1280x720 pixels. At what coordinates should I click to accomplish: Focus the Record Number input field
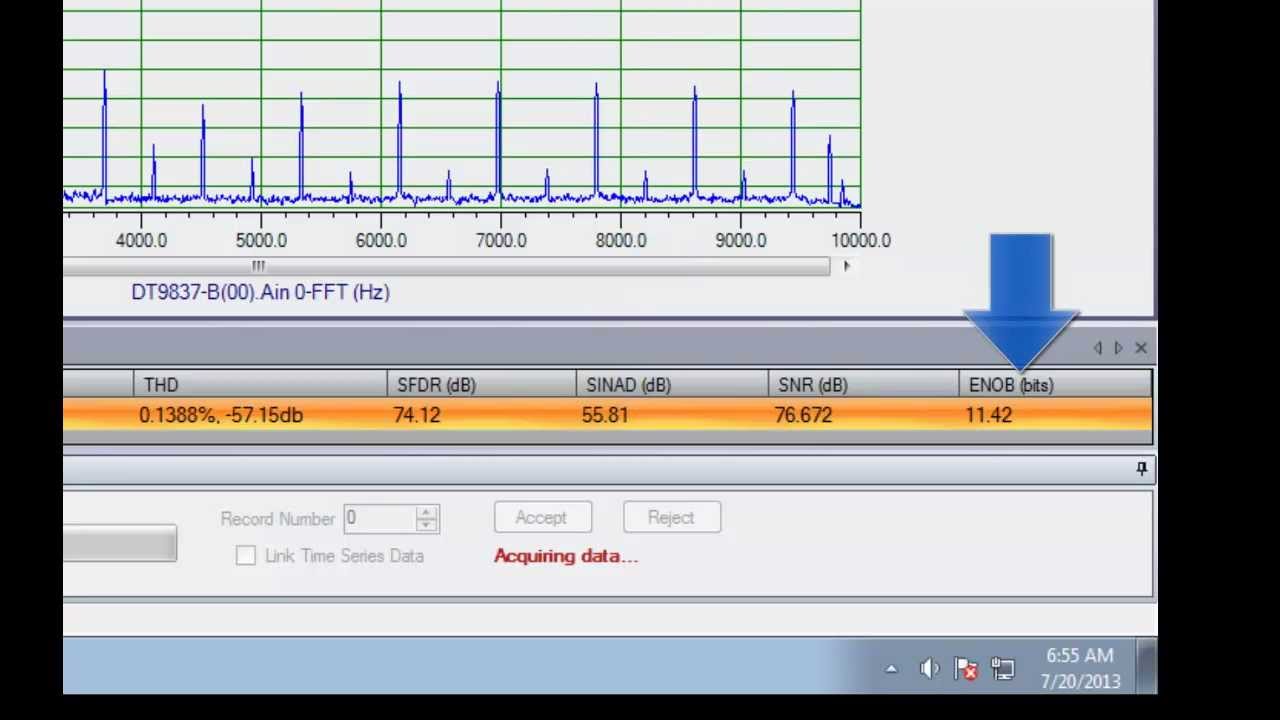click(x=379, y=518)
